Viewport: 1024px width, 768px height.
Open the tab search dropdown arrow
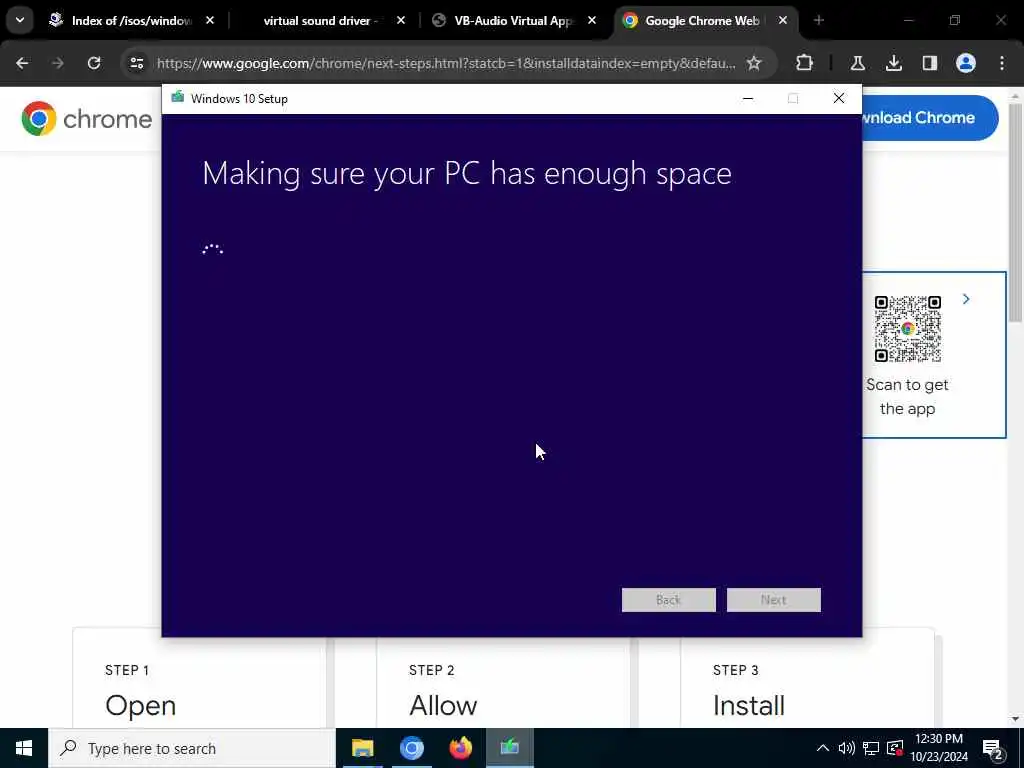[x=20, y=20]
